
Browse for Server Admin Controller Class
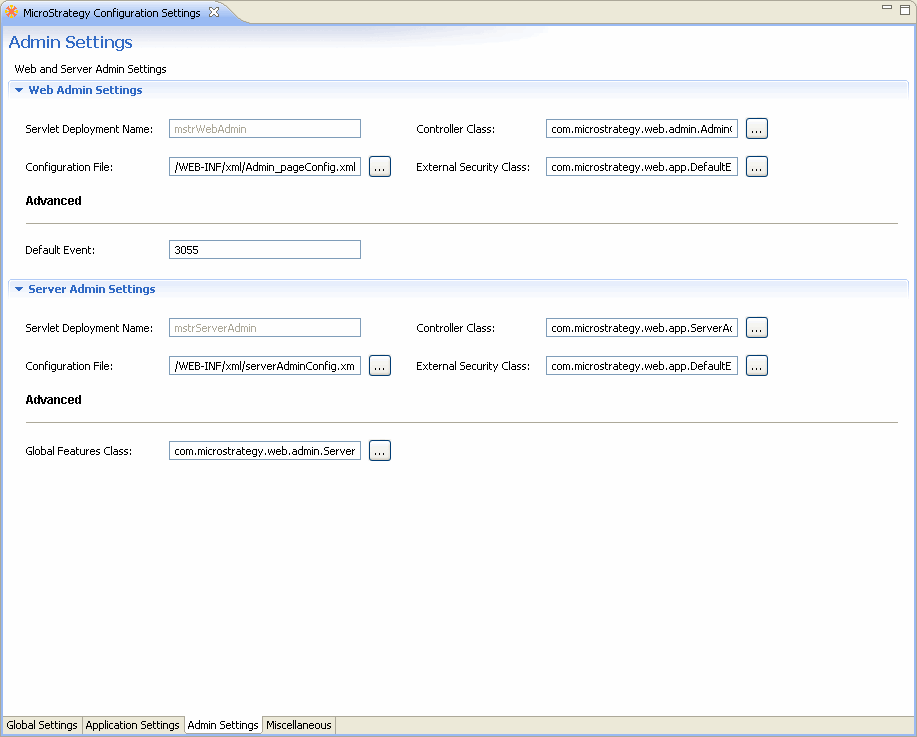(757, 328)
